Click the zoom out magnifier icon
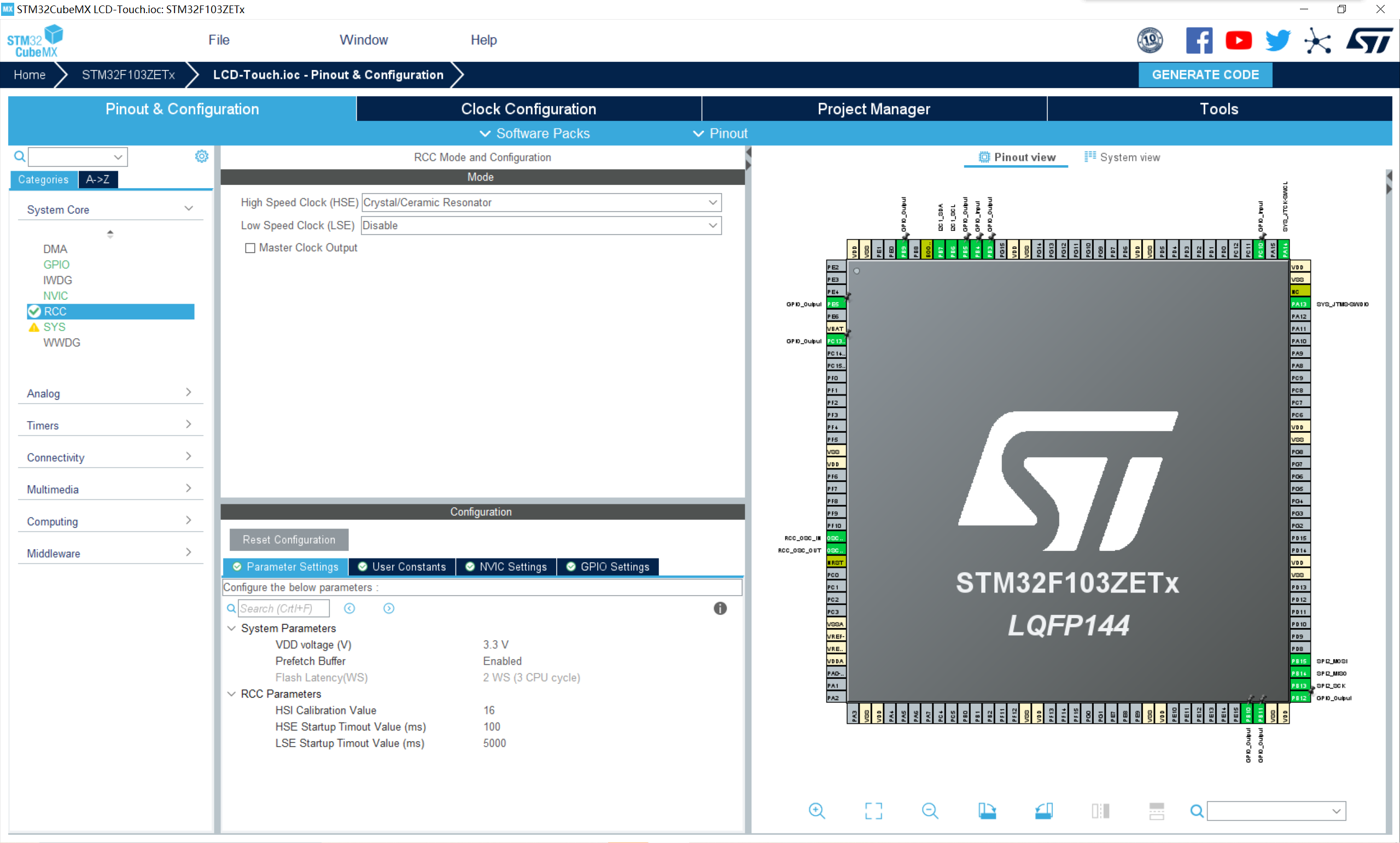The height and width of the screenshot is (843, 1400). click(929, 811)
